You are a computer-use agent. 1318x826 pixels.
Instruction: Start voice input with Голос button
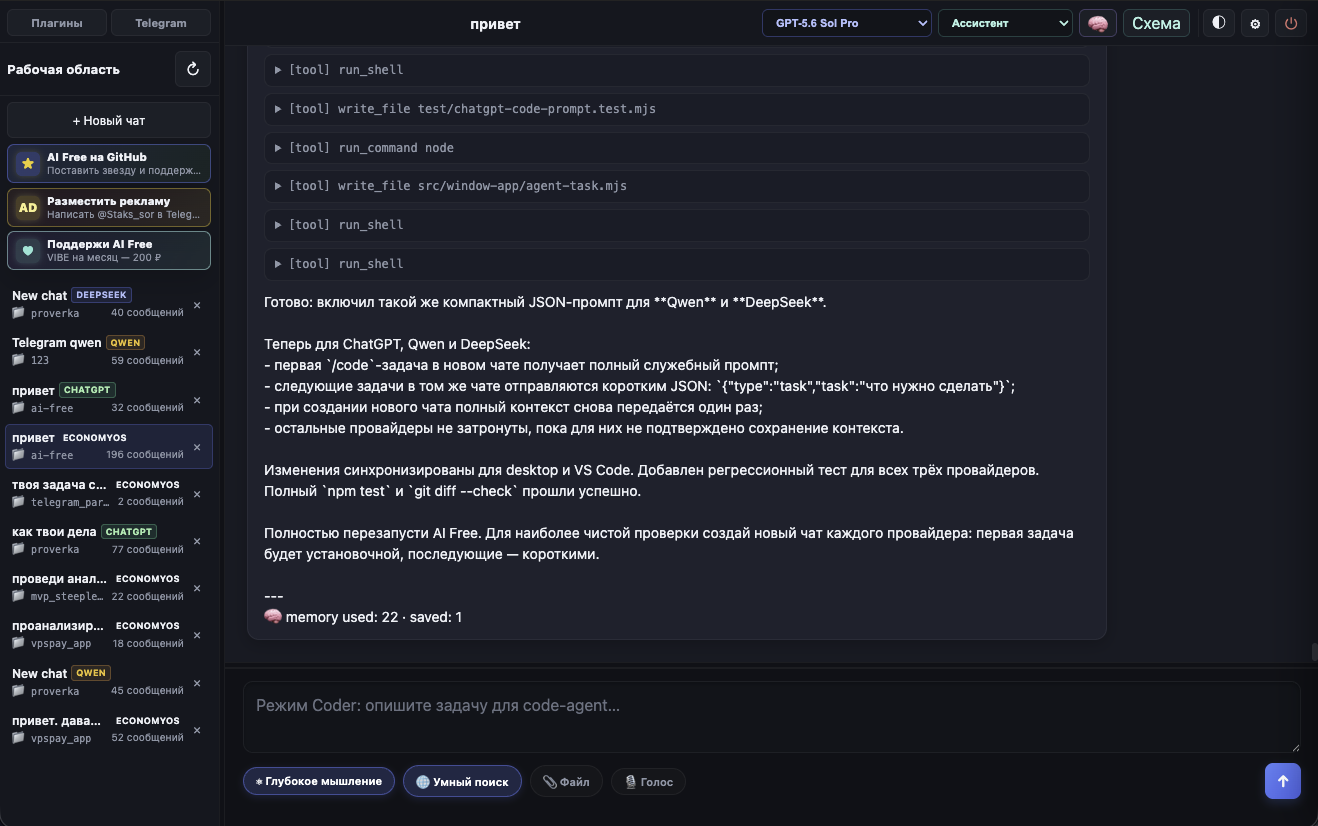[648, 782]
